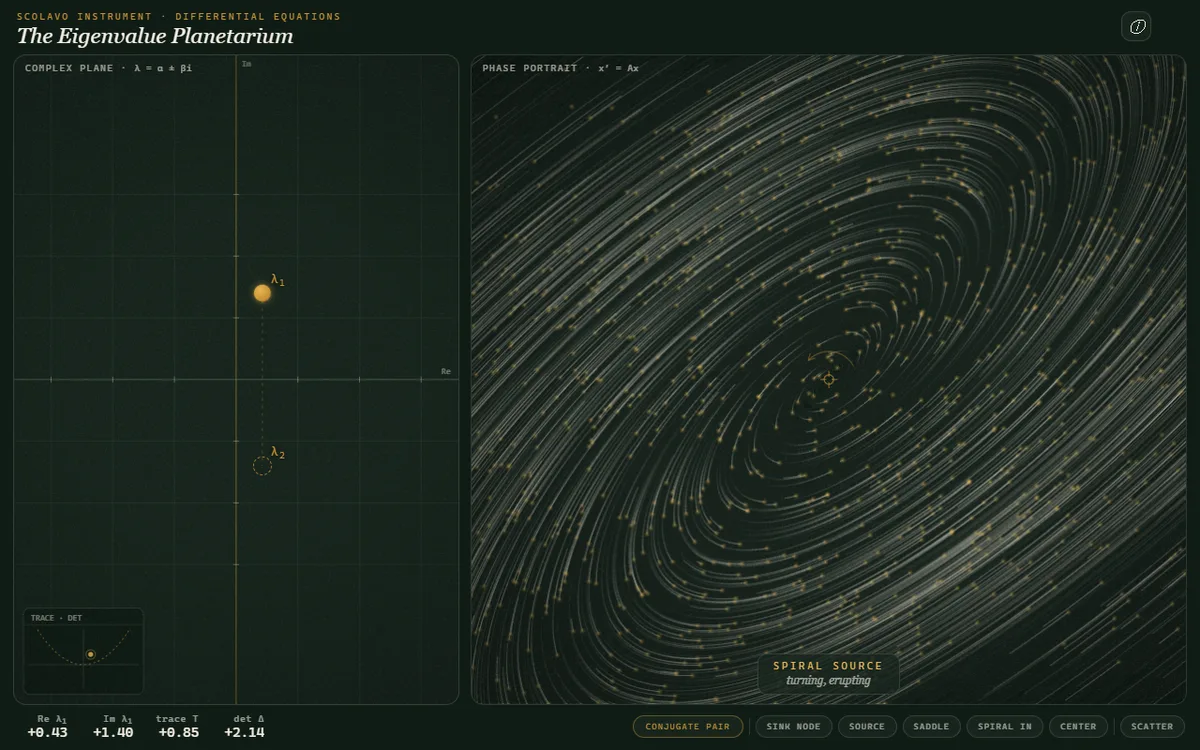Click the Im λ₁ value +1.40
The image size is (1200, 750).
point(113,732)
